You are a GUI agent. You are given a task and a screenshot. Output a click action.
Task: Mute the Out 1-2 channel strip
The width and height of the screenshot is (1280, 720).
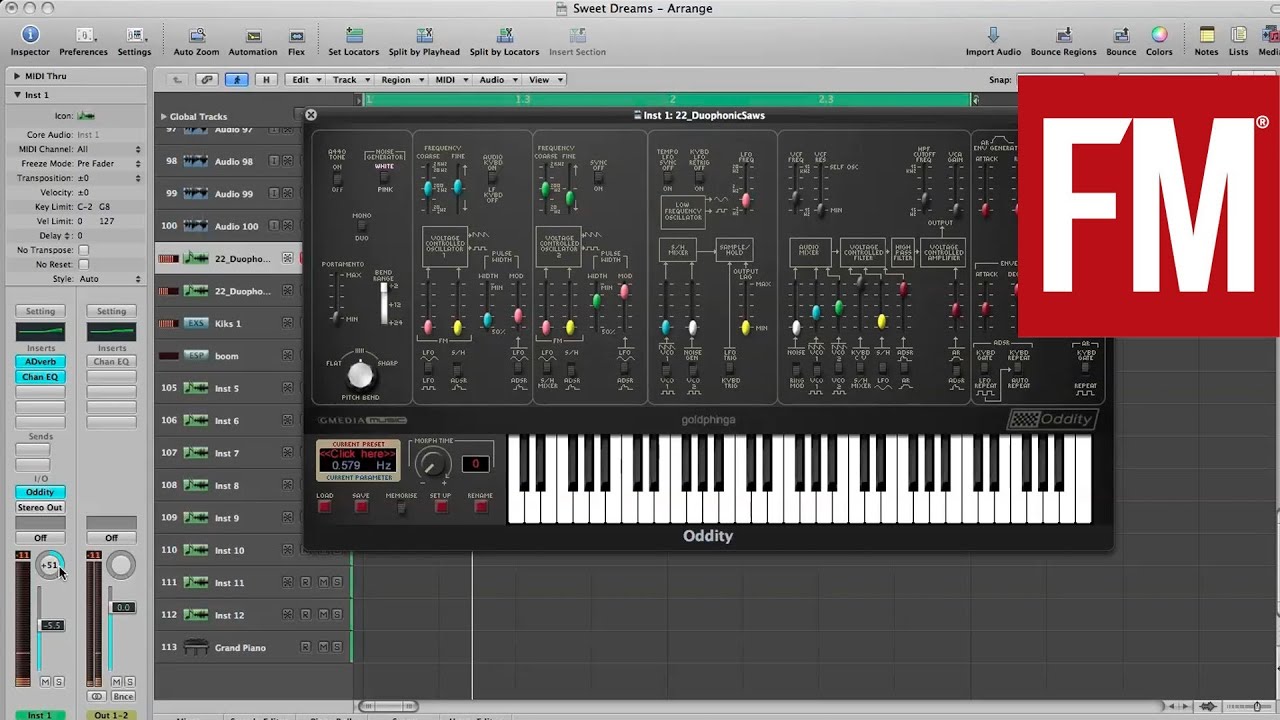pos(116,682)
